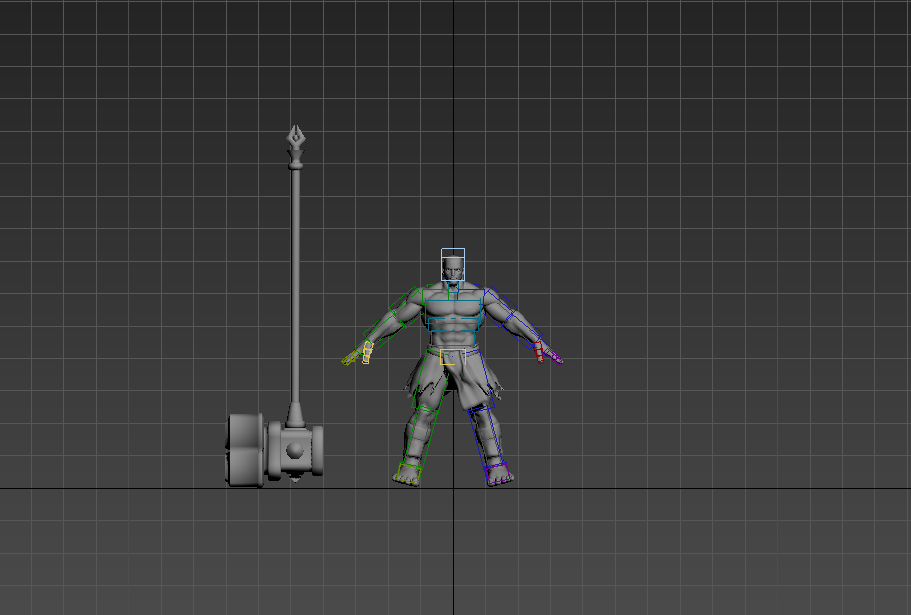Select the yellow-green foot bone
The image size is (911, 615).
(x=408, y=471)
